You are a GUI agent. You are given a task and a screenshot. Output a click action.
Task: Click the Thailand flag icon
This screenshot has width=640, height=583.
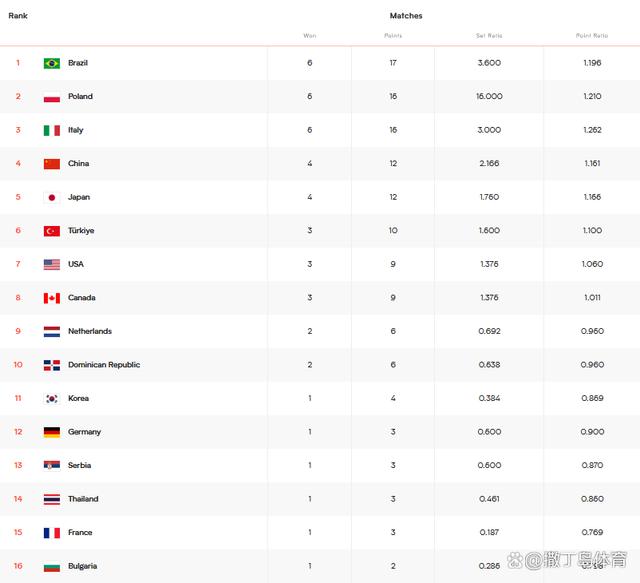tap(52, 499)
